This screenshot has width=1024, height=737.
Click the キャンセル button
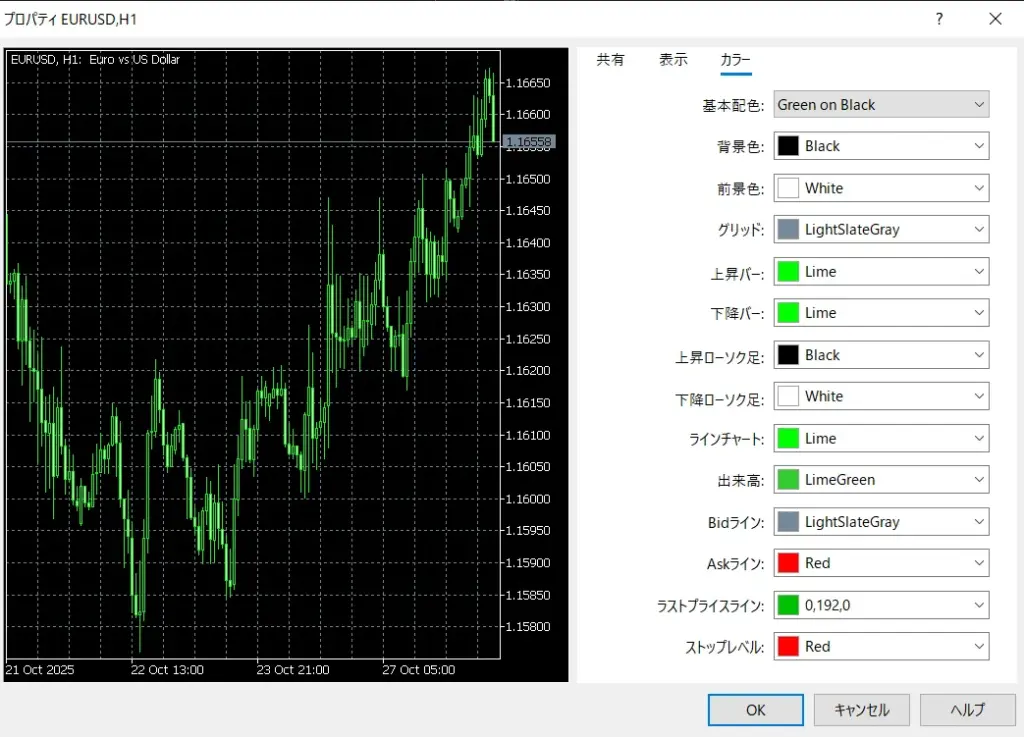[861, 710]
